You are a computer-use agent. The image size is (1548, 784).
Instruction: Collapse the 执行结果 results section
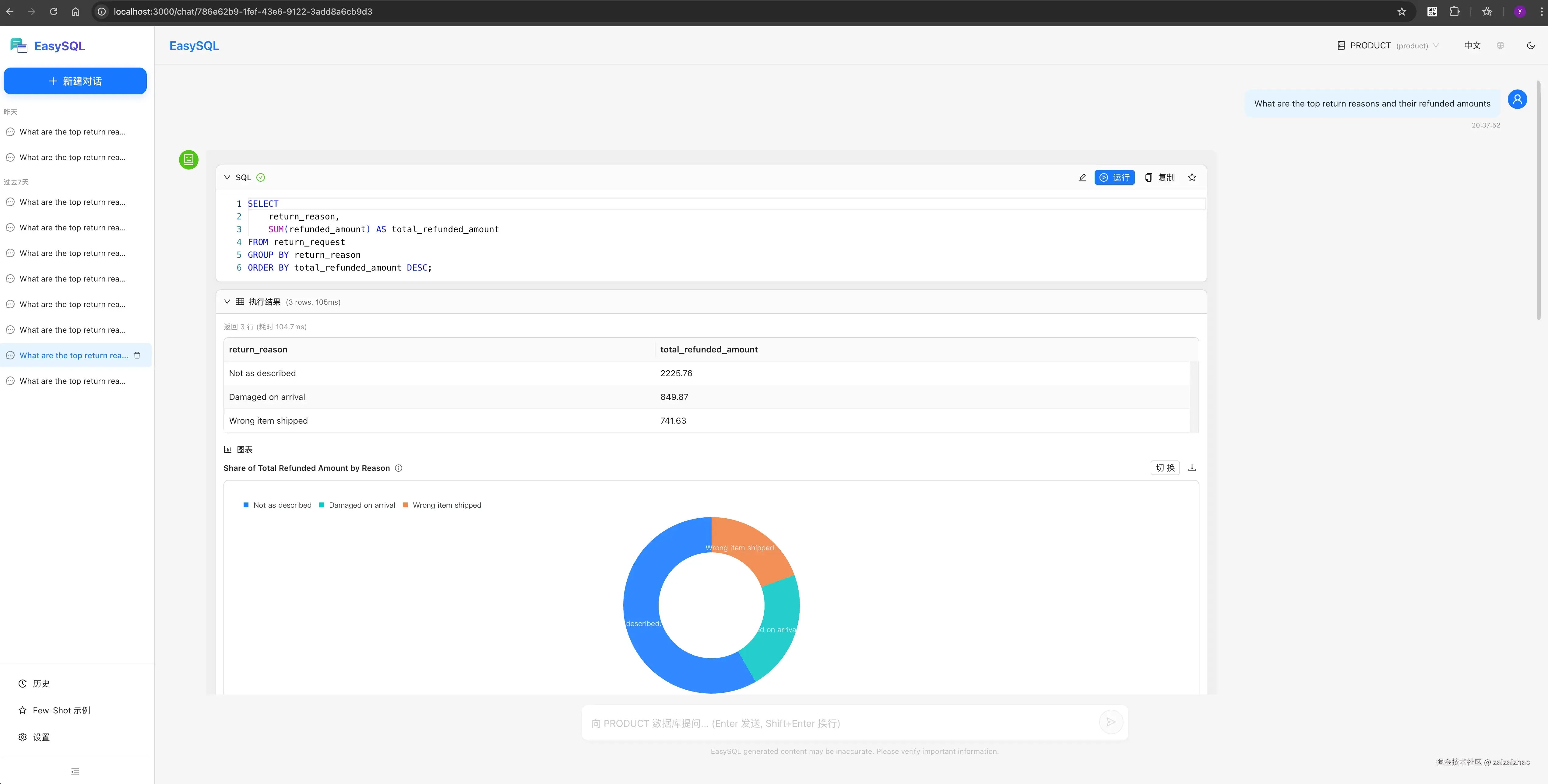tap(227, 302)
